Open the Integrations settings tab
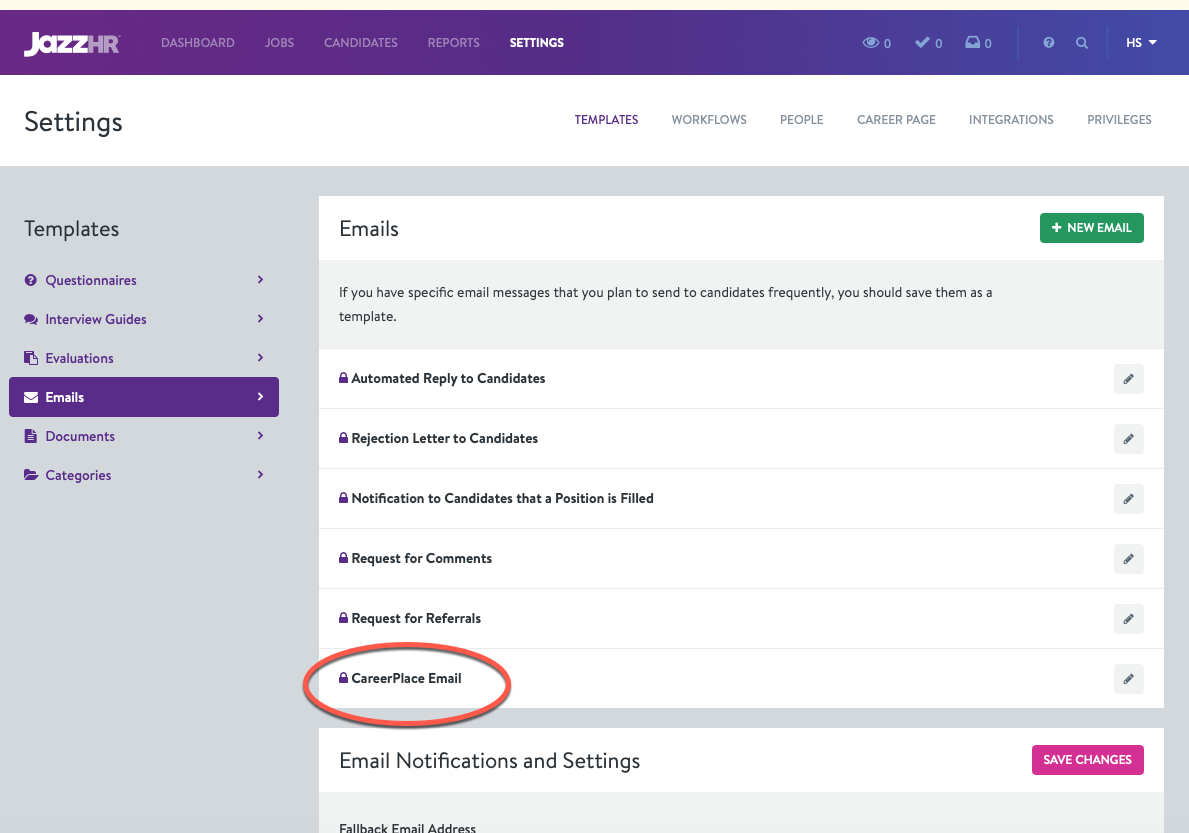Image resolution: width=1189 pixels, height=833 pixels. pos(1010,120)
